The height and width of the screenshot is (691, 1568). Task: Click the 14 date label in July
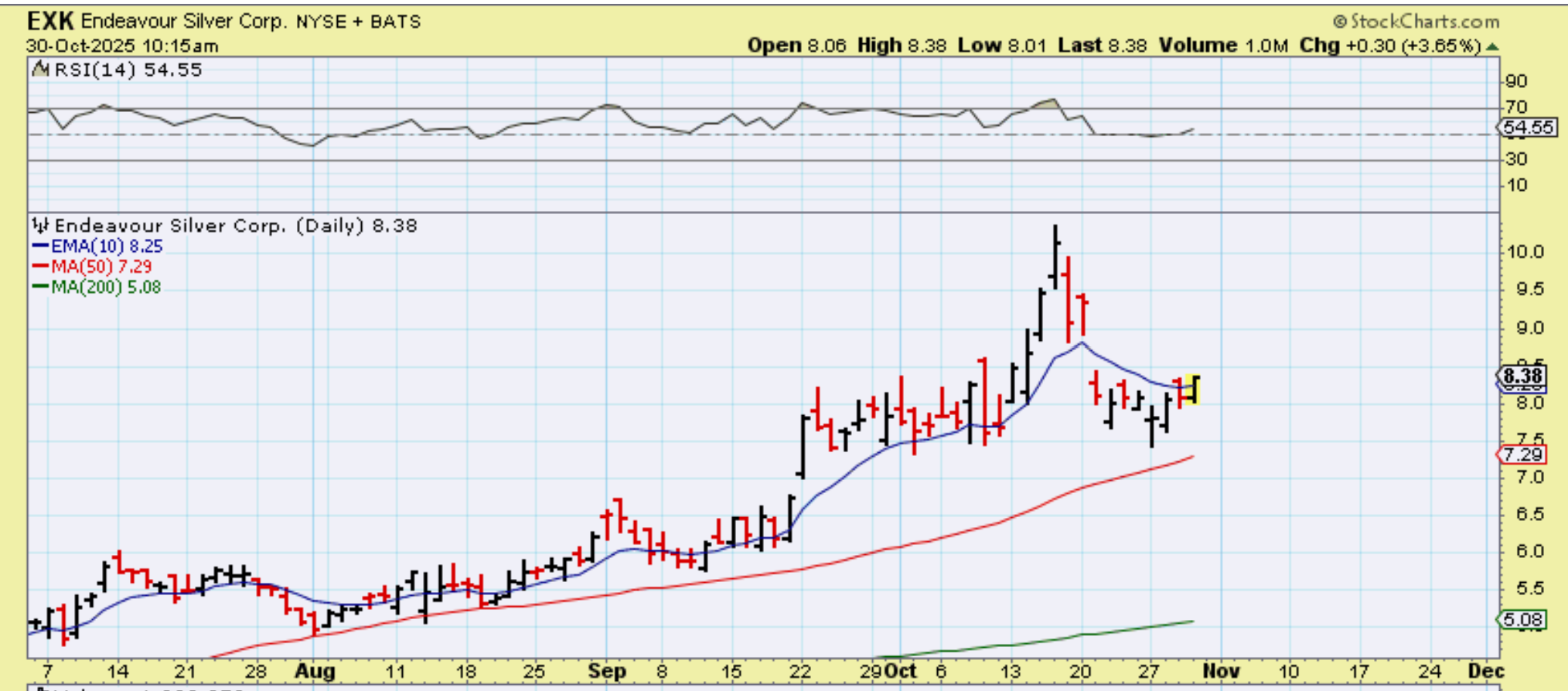click(118, 672)
